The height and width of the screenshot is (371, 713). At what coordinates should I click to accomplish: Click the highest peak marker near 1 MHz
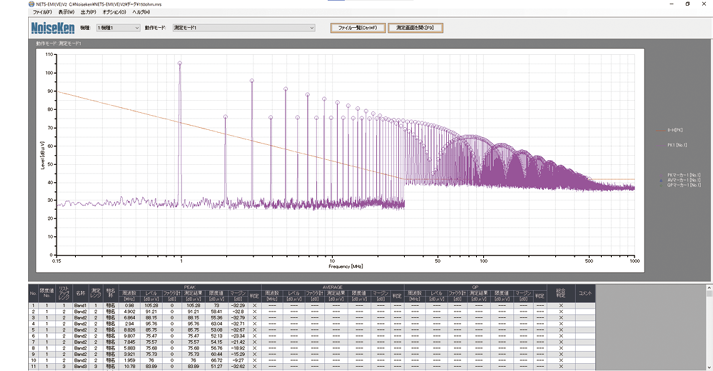pos(180,63)
